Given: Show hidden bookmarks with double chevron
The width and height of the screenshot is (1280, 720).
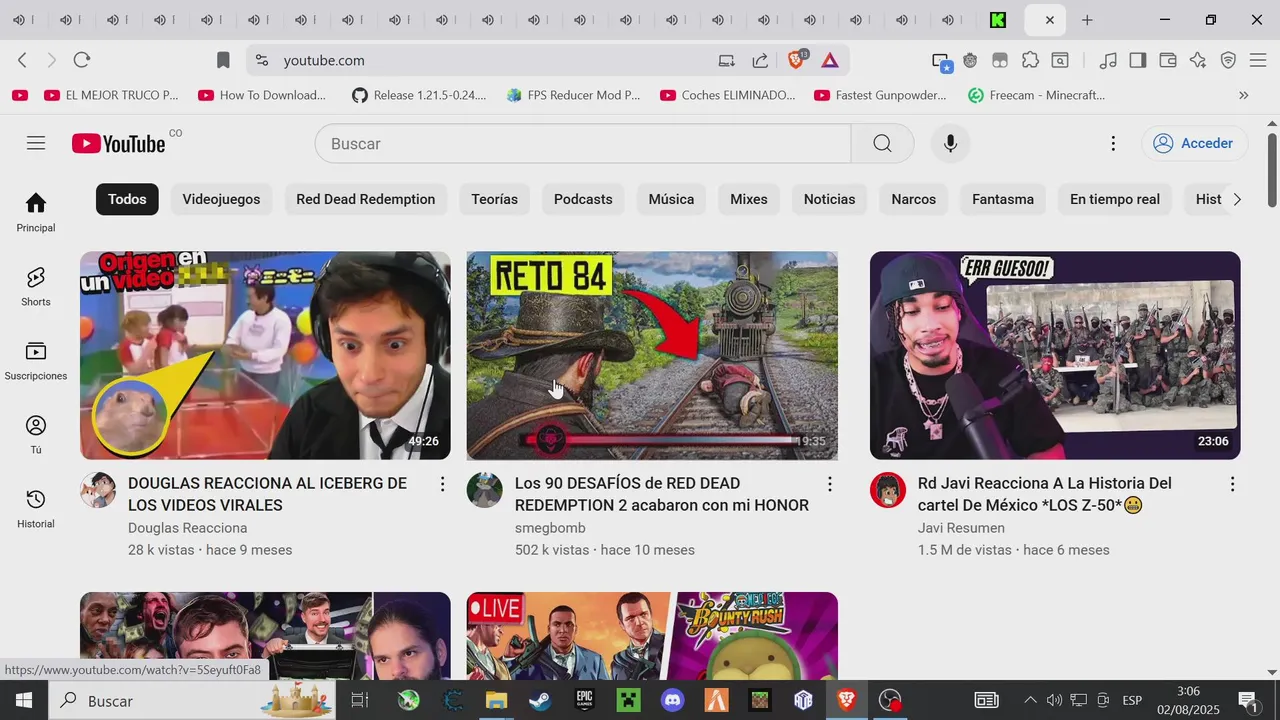Looking at the screenshot, I should (1243, 95).
